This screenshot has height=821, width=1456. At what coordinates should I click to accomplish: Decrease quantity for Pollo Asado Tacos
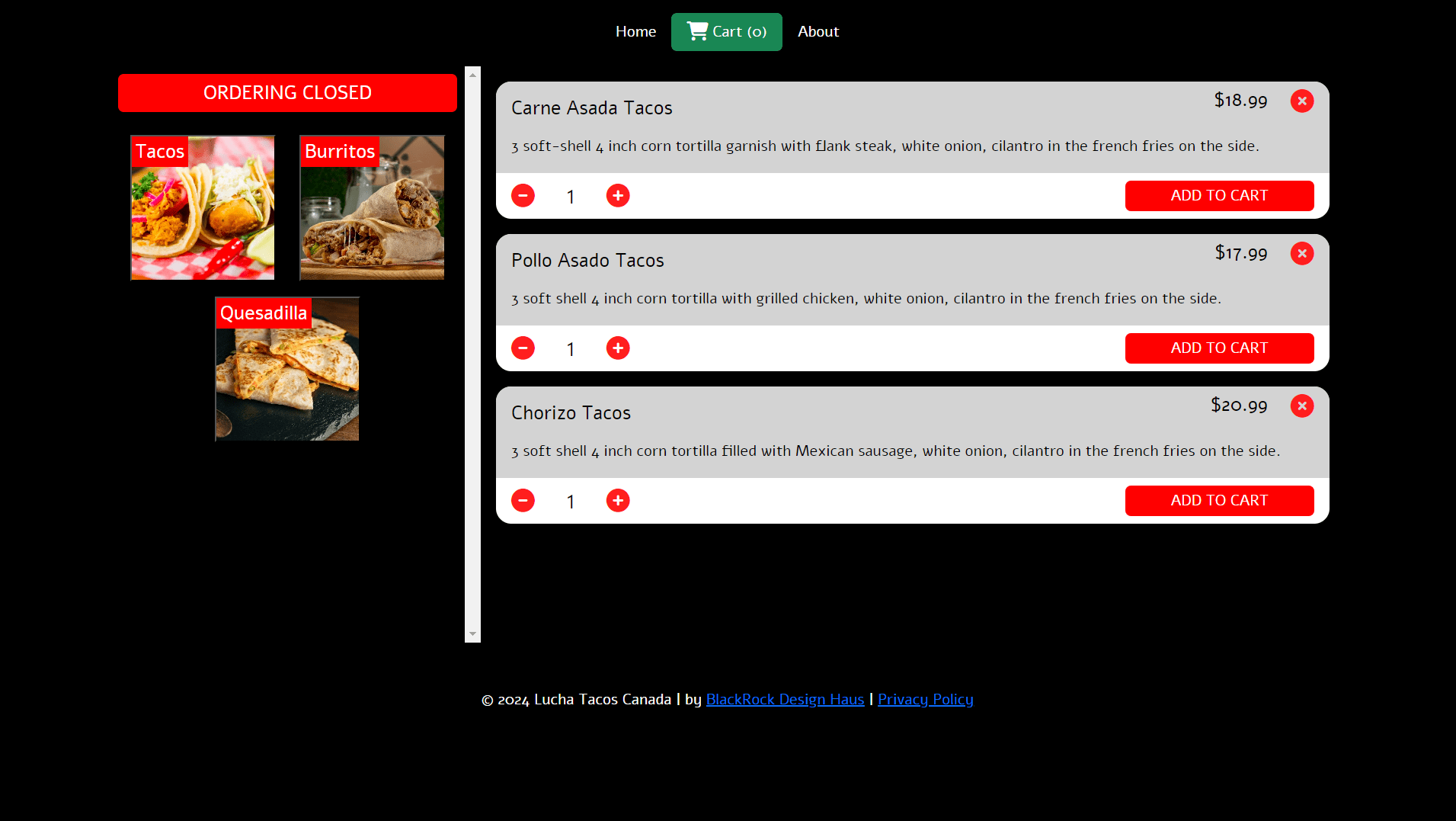tap(523, 348)
